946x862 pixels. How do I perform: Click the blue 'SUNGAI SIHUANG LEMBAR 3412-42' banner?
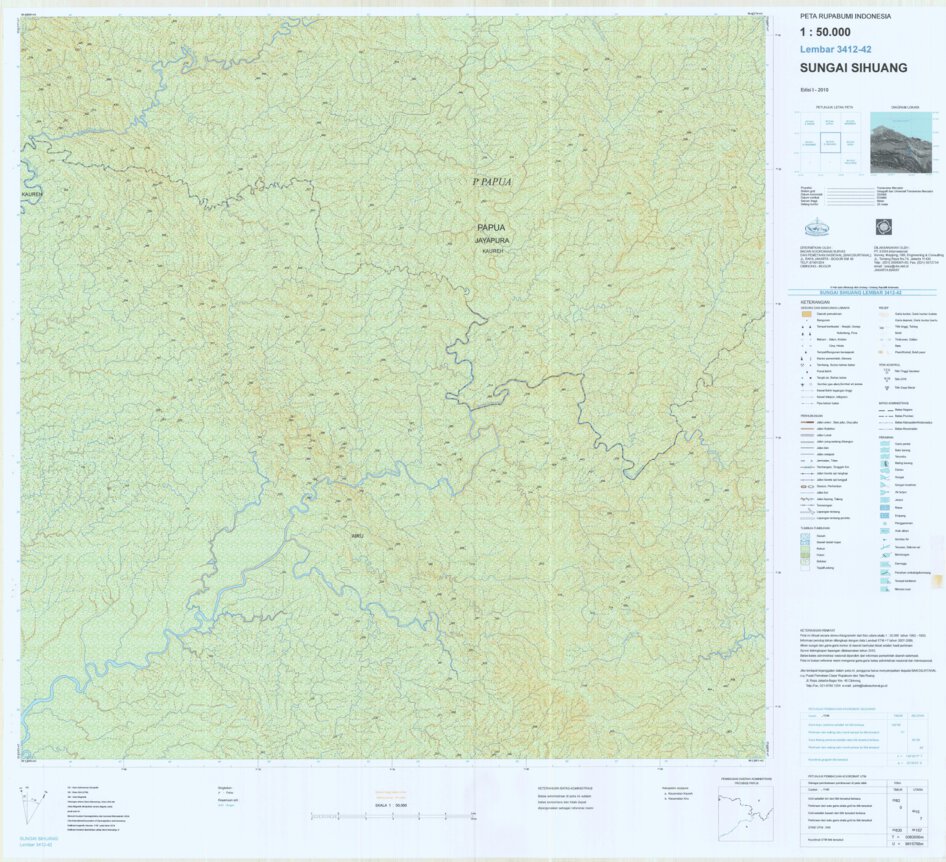pos(861,293)
